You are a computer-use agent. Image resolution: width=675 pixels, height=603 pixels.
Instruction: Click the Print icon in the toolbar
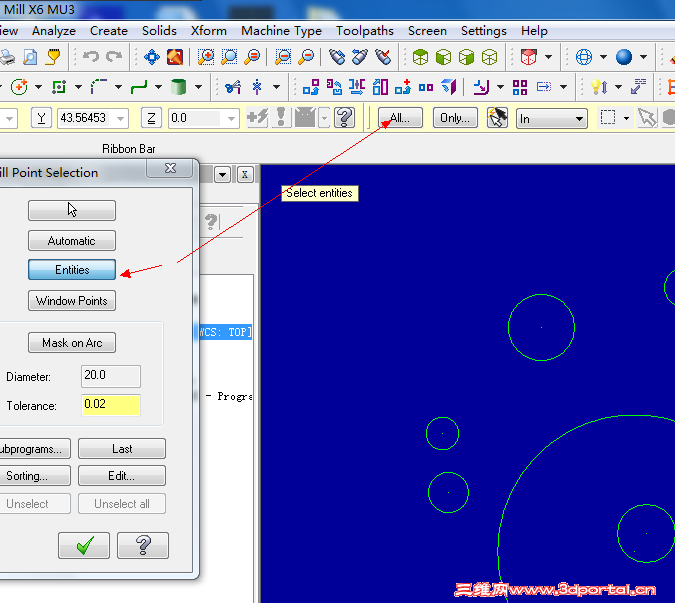click(x=7, y=57)
